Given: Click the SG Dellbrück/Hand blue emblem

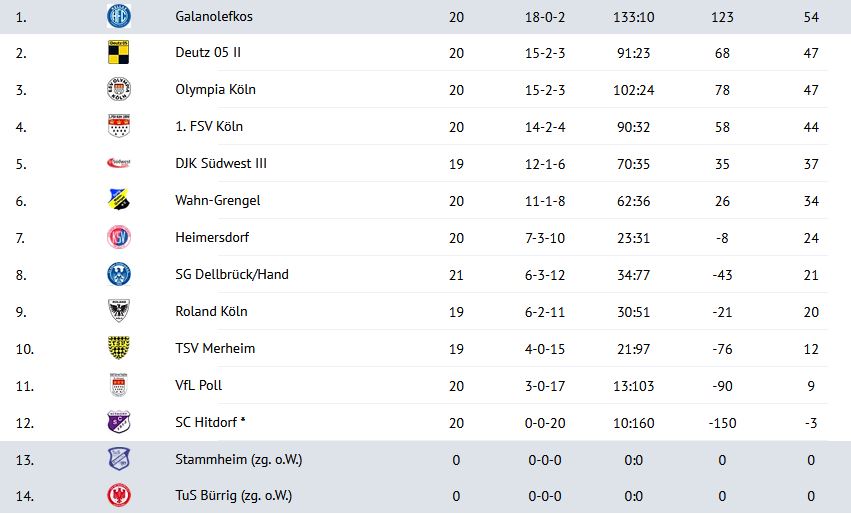Looking at the screenshot, I should coord(119,274).
